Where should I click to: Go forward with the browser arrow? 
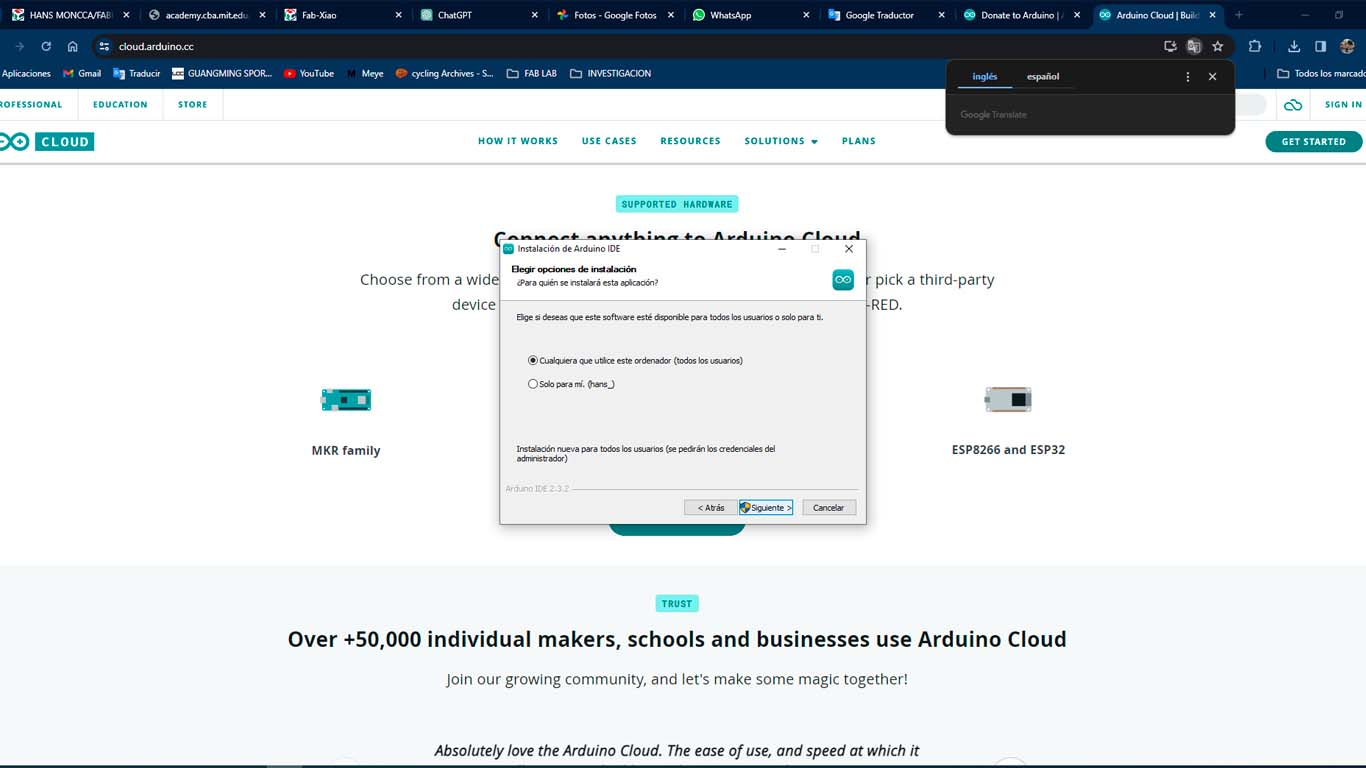[x=19, y=46]
